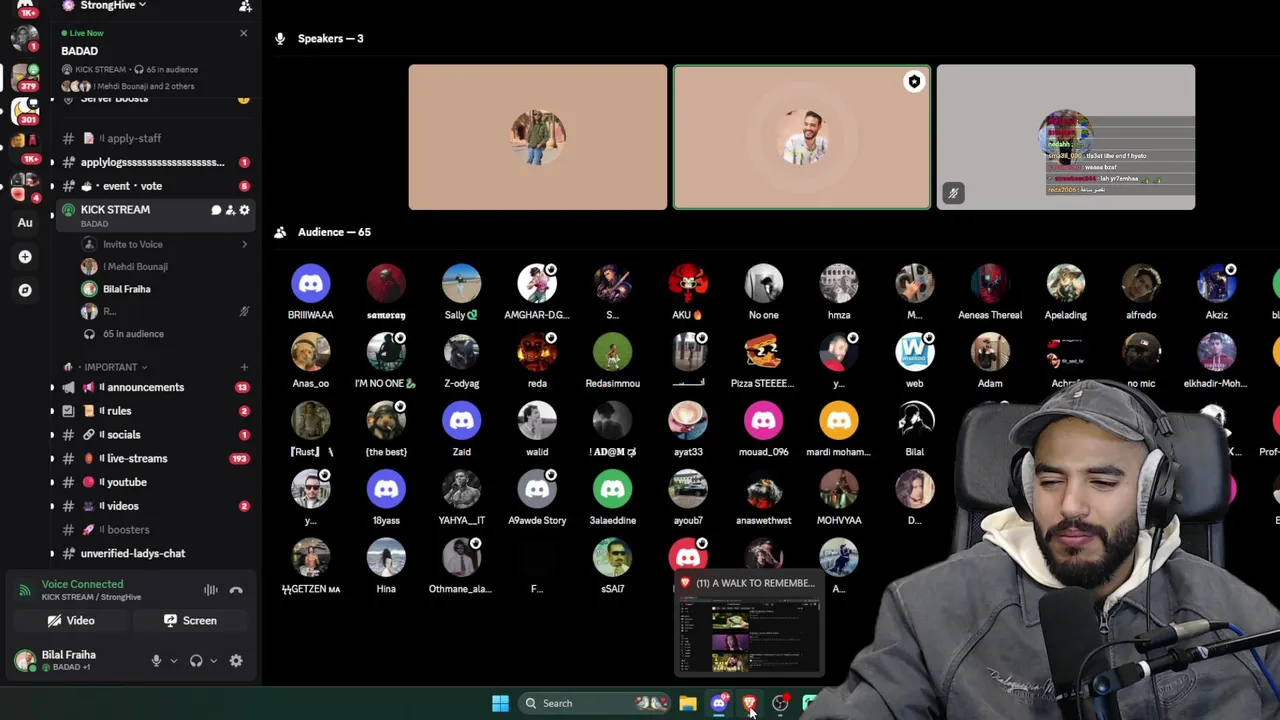
Task: Open Discord from taskbar
Action: click(x=719, y=703)
